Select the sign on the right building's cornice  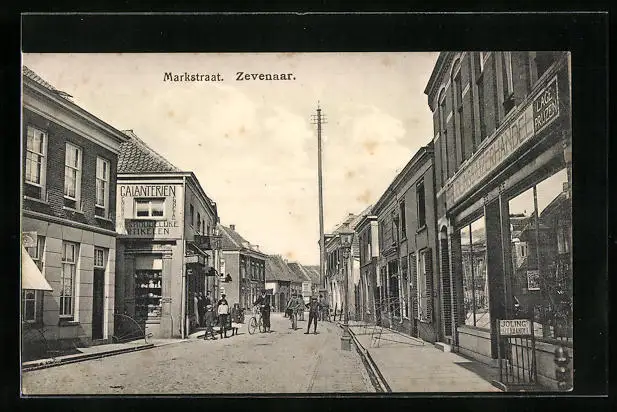coord(545,106)
